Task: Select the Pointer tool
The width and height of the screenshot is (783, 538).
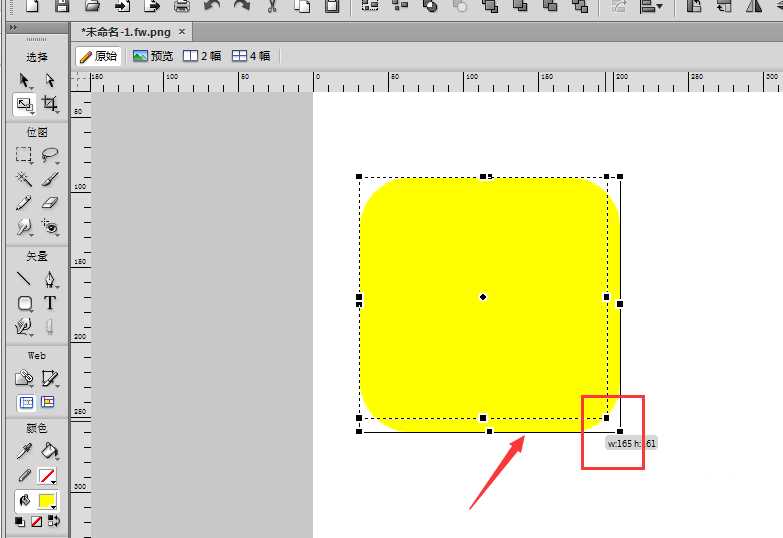Action: (24, 80)
